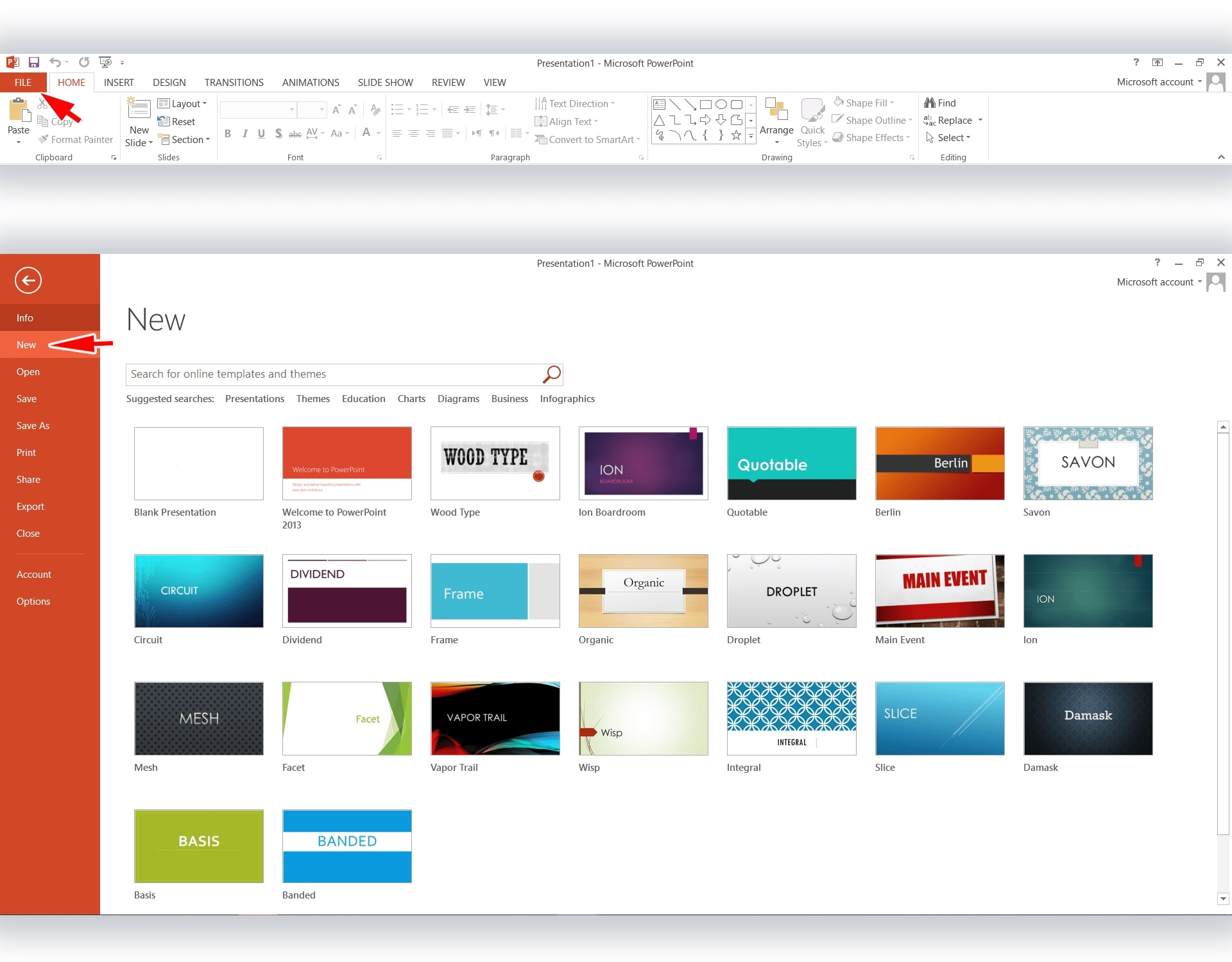1232x962 pixels.
Task: Open the Shape Fill dropdown
Action: (x=864, y=103)
